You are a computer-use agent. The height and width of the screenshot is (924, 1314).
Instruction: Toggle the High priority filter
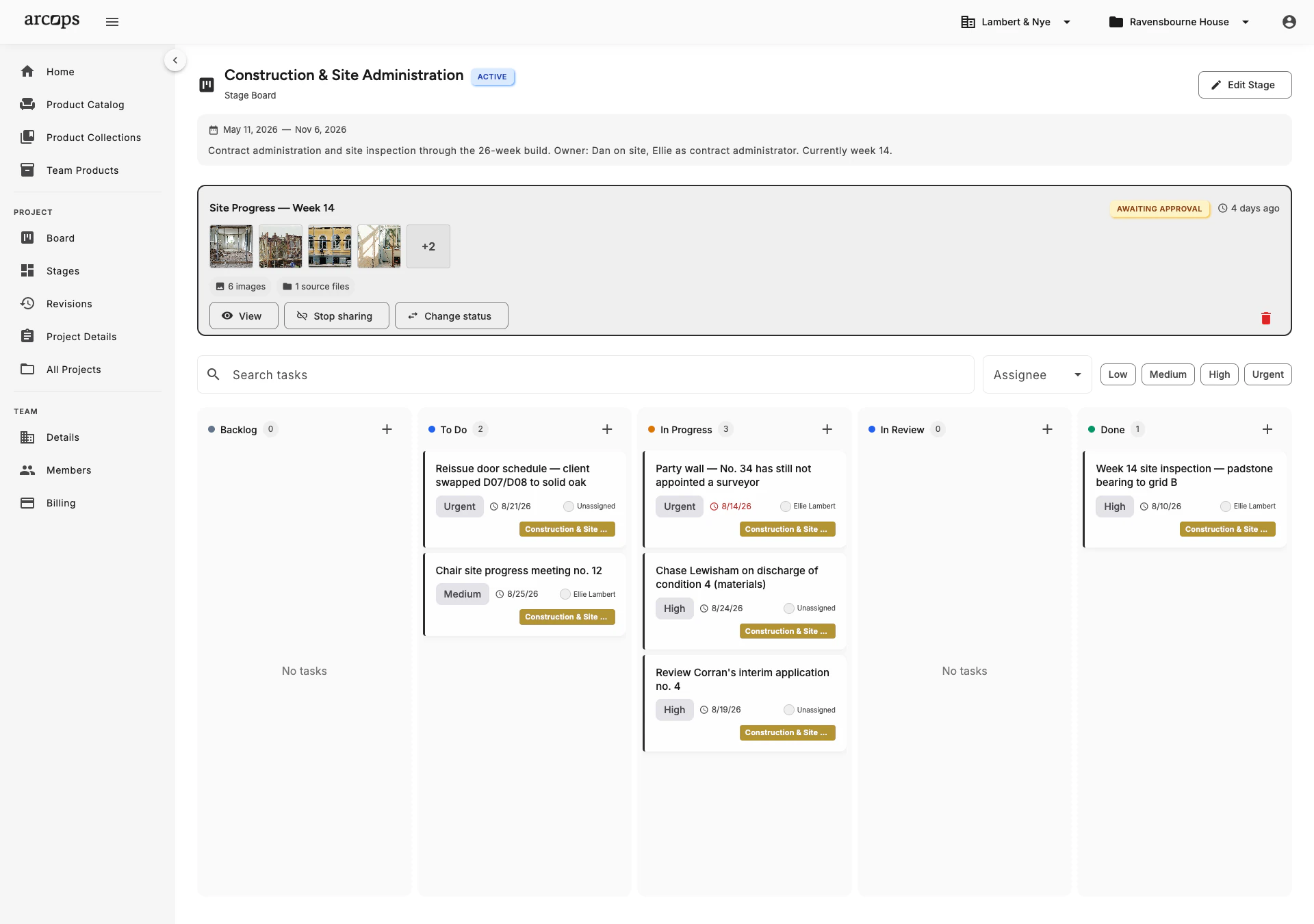[x=1219, y=374]
